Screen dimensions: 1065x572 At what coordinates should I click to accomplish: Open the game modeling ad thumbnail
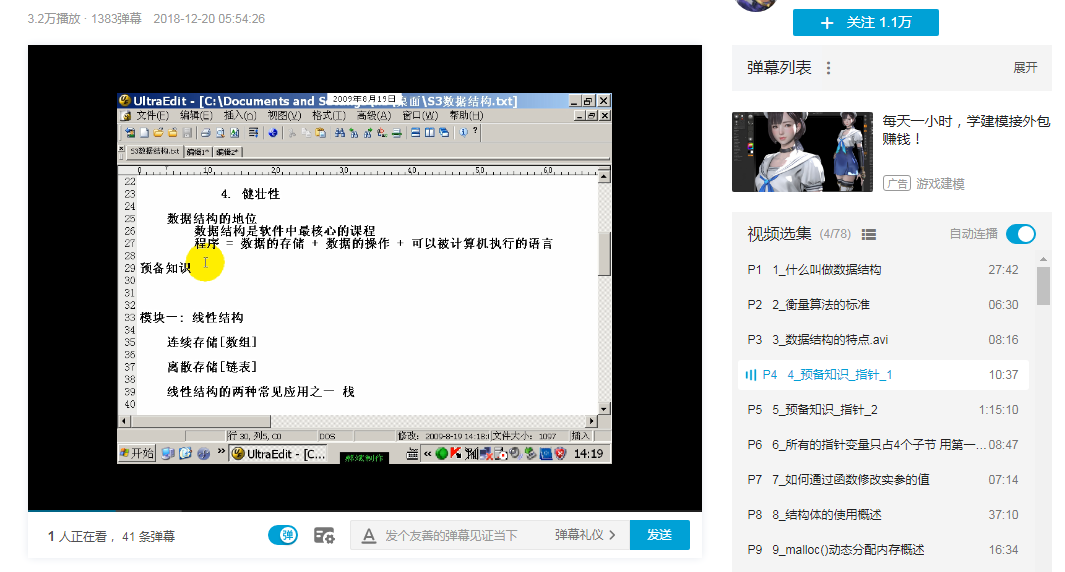(x=802, y=152)
